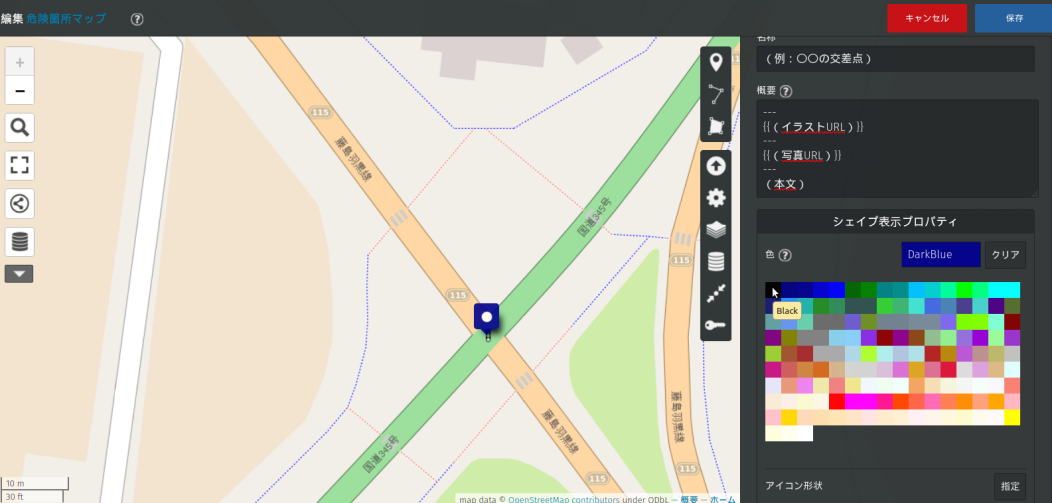
Task: Click the red キャンセル button
Action: click(926, 18)
